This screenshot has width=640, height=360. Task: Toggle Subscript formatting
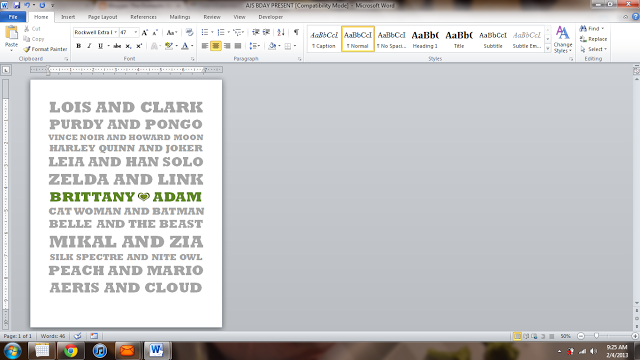128,46
